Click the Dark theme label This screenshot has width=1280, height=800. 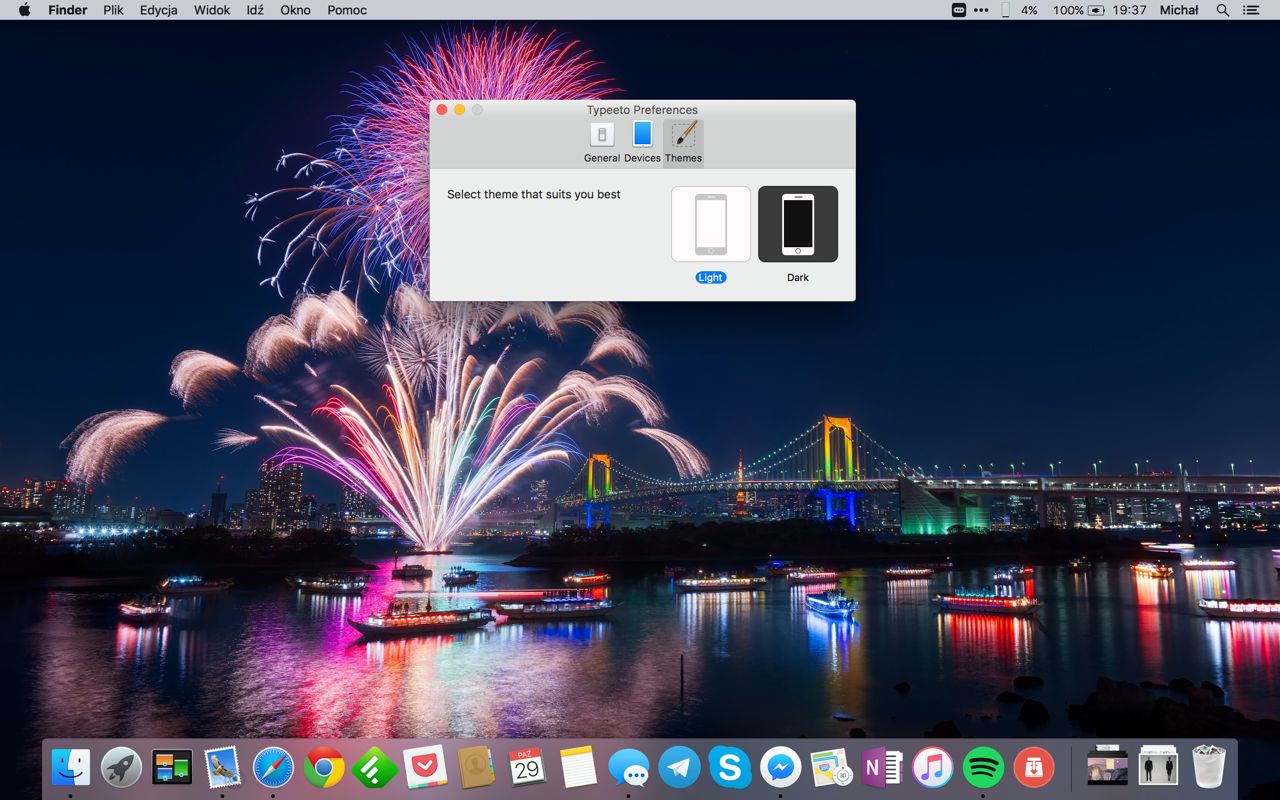pos(798,278)
